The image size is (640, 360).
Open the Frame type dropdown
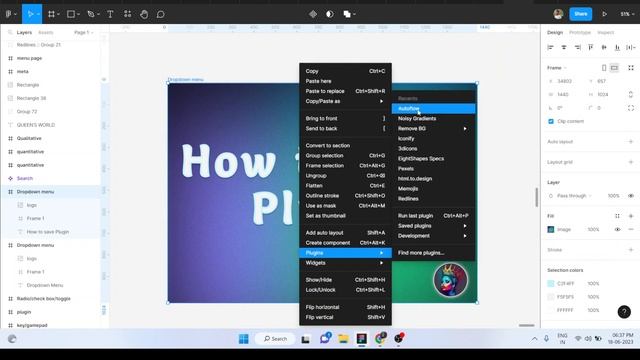point(557,68)
